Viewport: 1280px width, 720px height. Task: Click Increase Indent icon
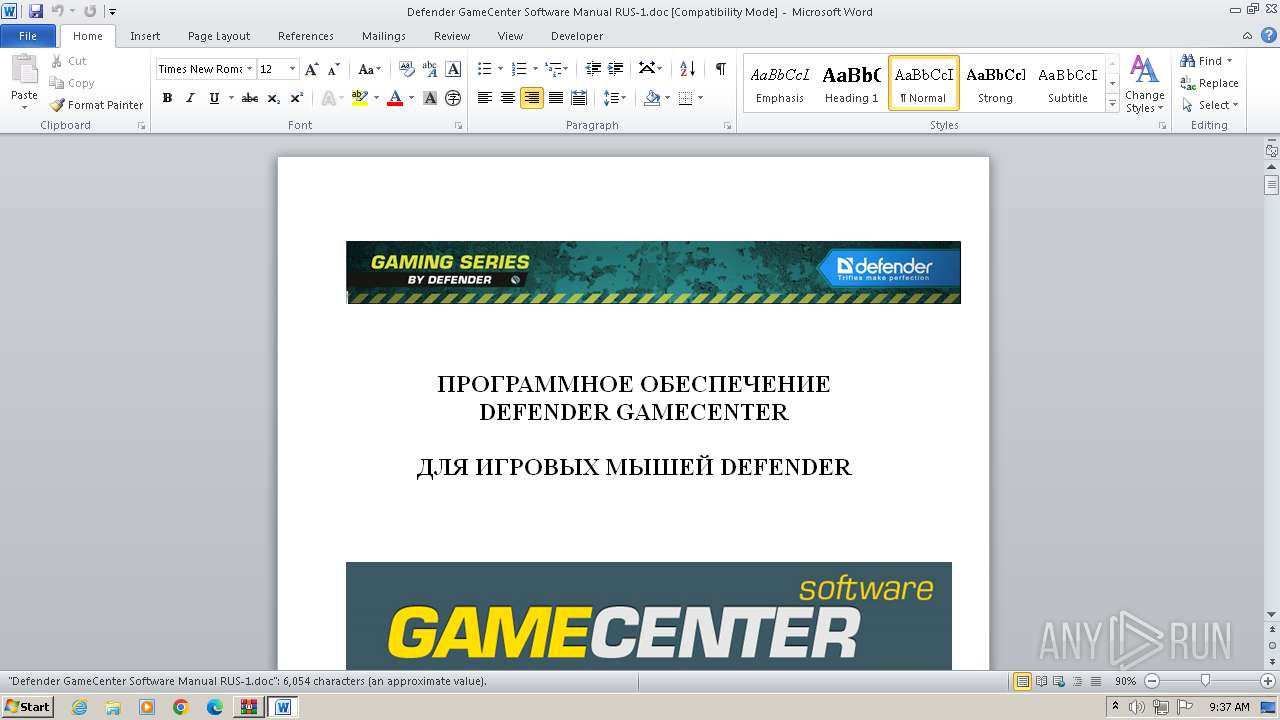click(x=616, y=69)
